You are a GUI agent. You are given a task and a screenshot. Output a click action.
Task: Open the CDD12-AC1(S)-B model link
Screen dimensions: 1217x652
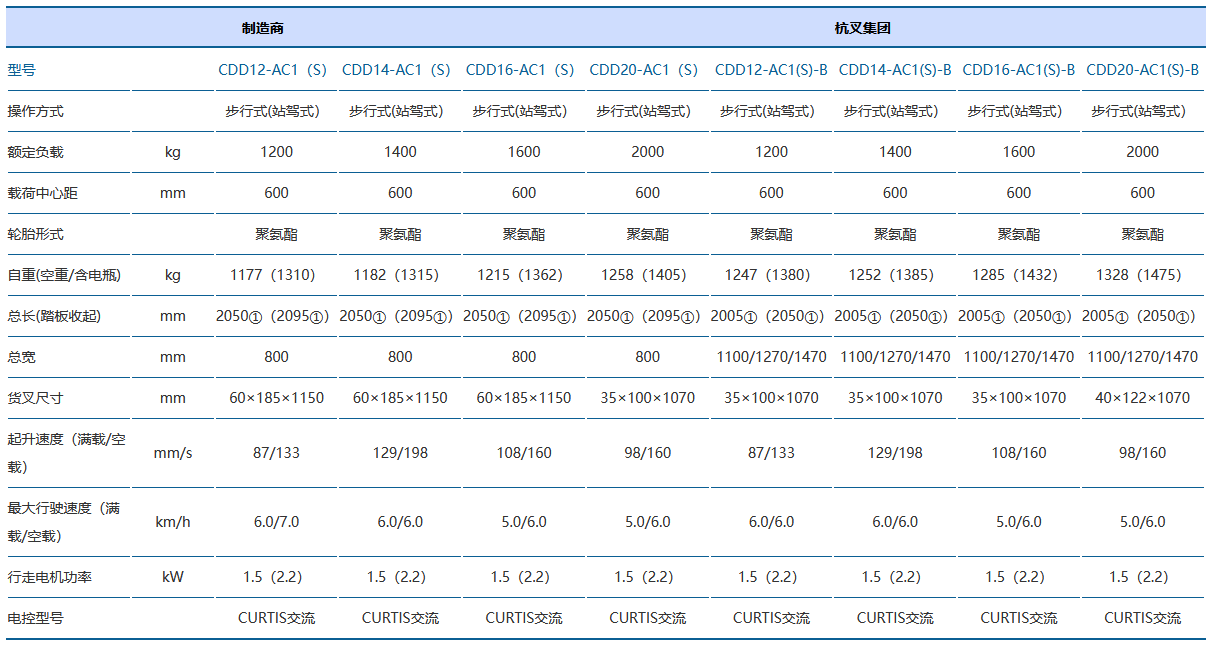pos(771,70)
